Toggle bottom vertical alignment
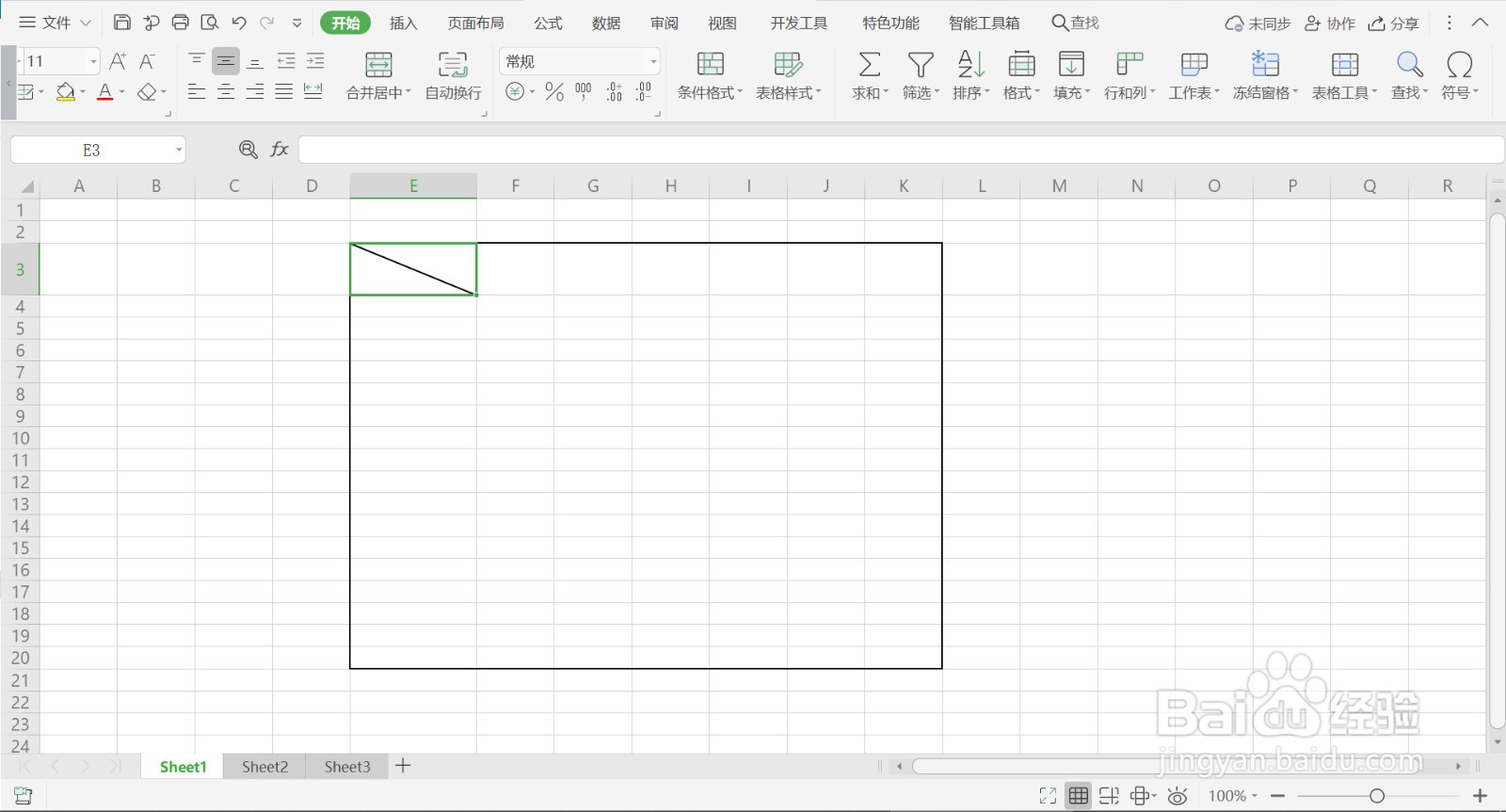The height and width of the screenshot is (812, 1506). [x=255, y=61]
